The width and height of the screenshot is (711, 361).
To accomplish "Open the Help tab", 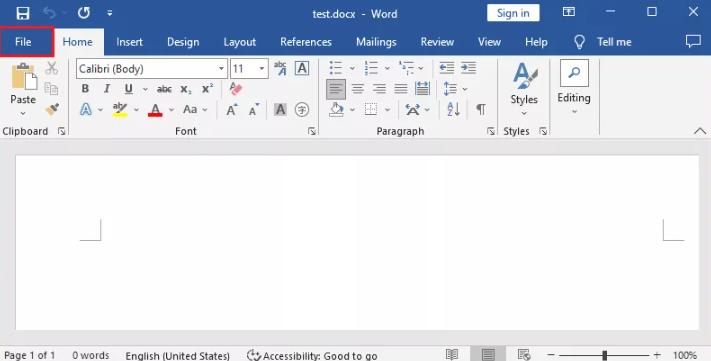I will (536, 42).
